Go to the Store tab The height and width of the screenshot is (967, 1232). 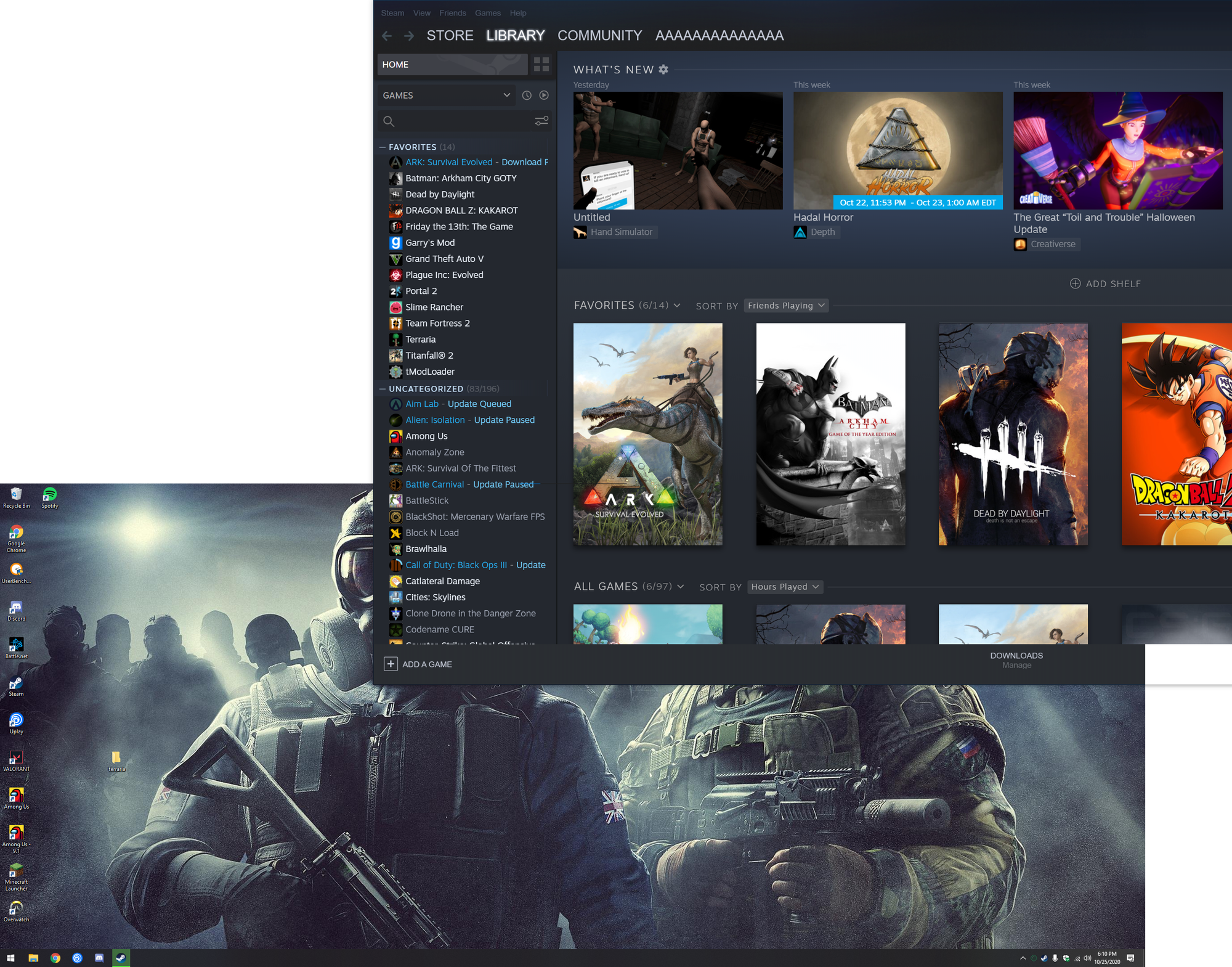(x=450, y=36)
